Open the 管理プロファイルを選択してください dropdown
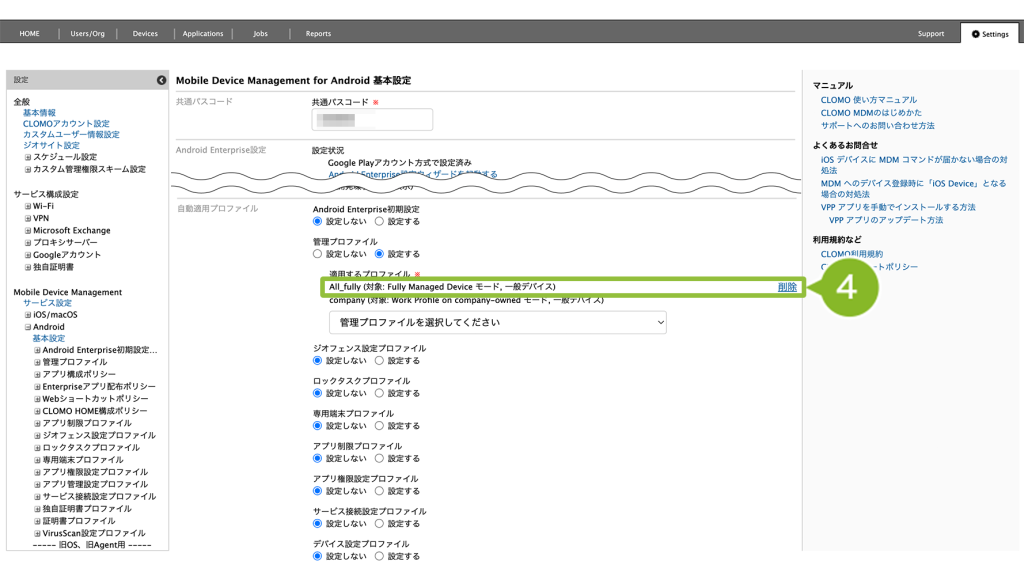 point(497,322)
